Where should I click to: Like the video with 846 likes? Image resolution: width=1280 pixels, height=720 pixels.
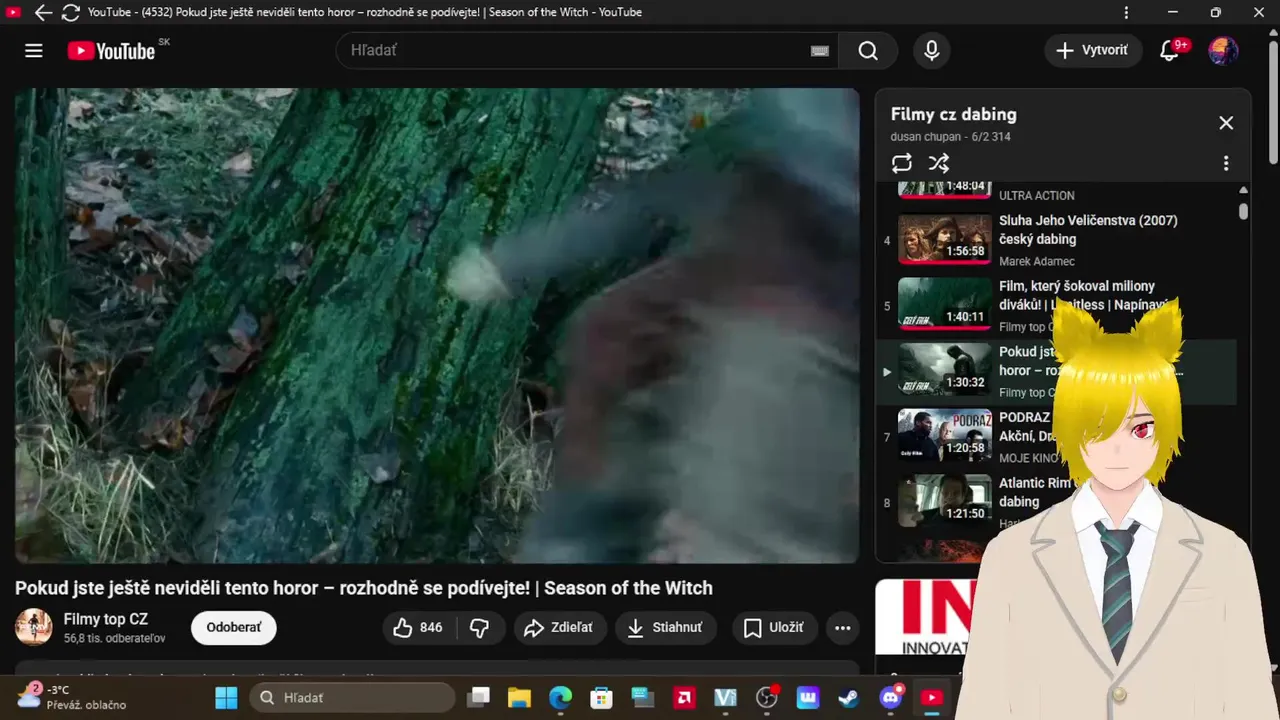click(x=419, y=627)
